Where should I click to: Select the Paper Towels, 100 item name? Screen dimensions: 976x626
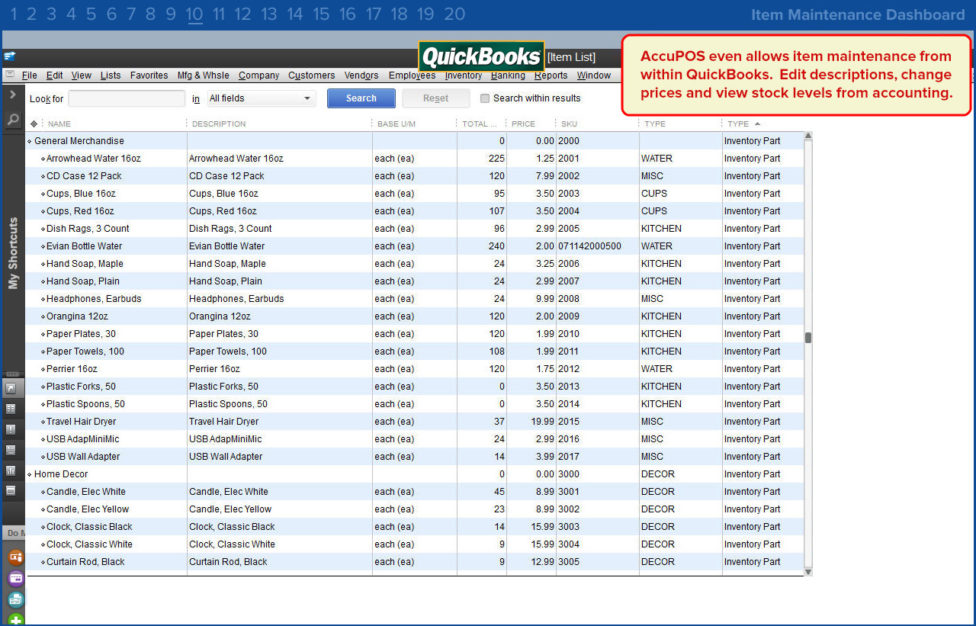pyautogui.click(x=85, y=352)
